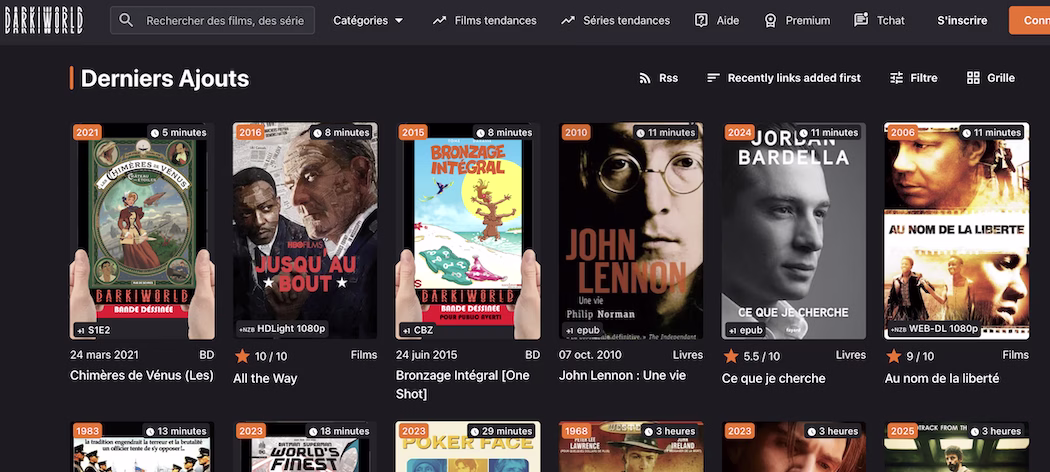This screenshot has height=472, width=1050.
Task: Click the date 07 oct. 2010
Action: click(591, 355)
